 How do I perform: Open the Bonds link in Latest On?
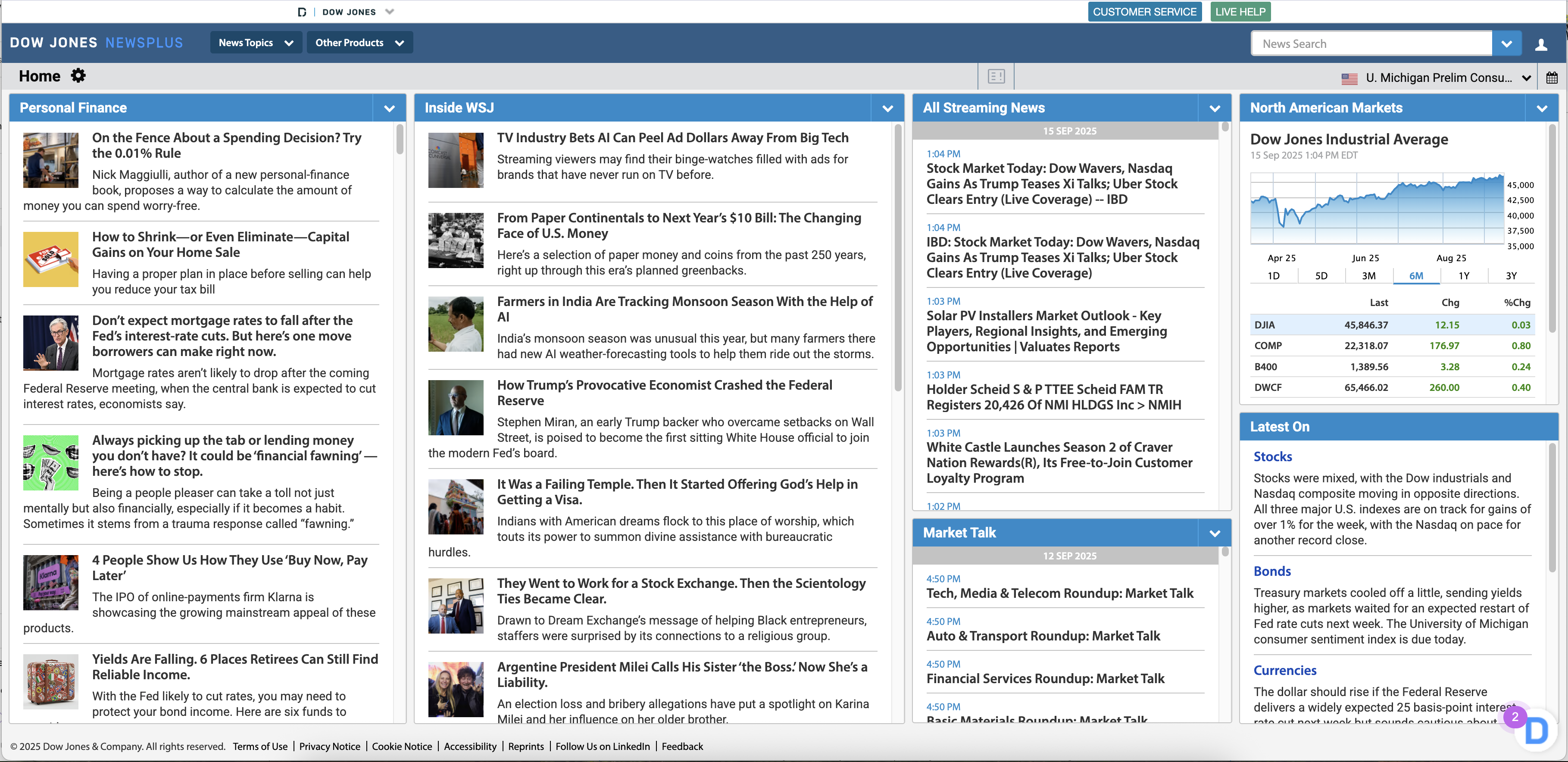(1271, 571)
